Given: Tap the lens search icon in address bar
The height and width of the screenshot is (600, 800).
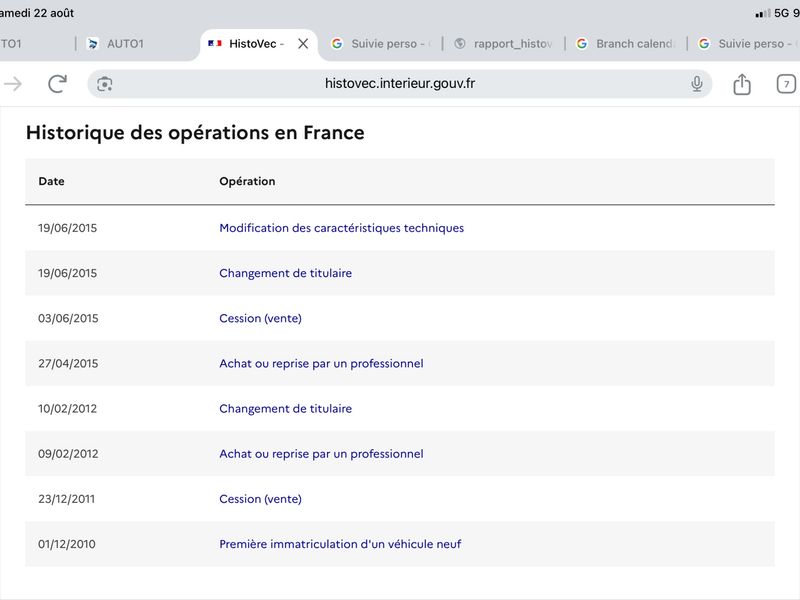Looking at the screenshot, I should [105, 84].
